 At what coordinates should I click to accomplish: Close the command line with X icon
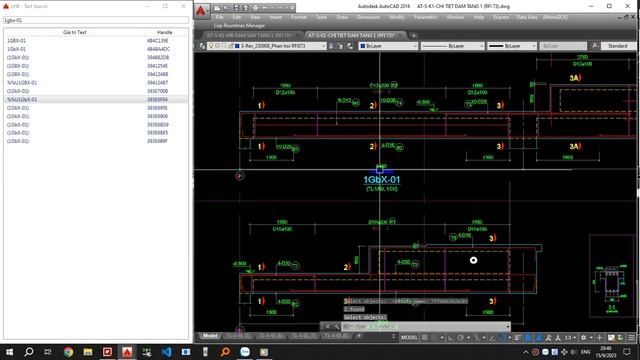tap(327, 326)
